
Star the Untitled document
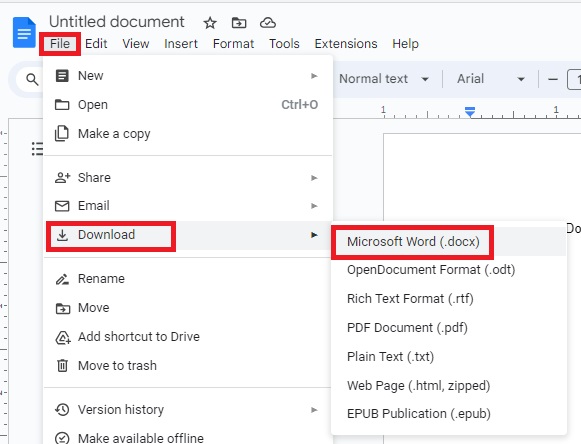coord(210,23)
